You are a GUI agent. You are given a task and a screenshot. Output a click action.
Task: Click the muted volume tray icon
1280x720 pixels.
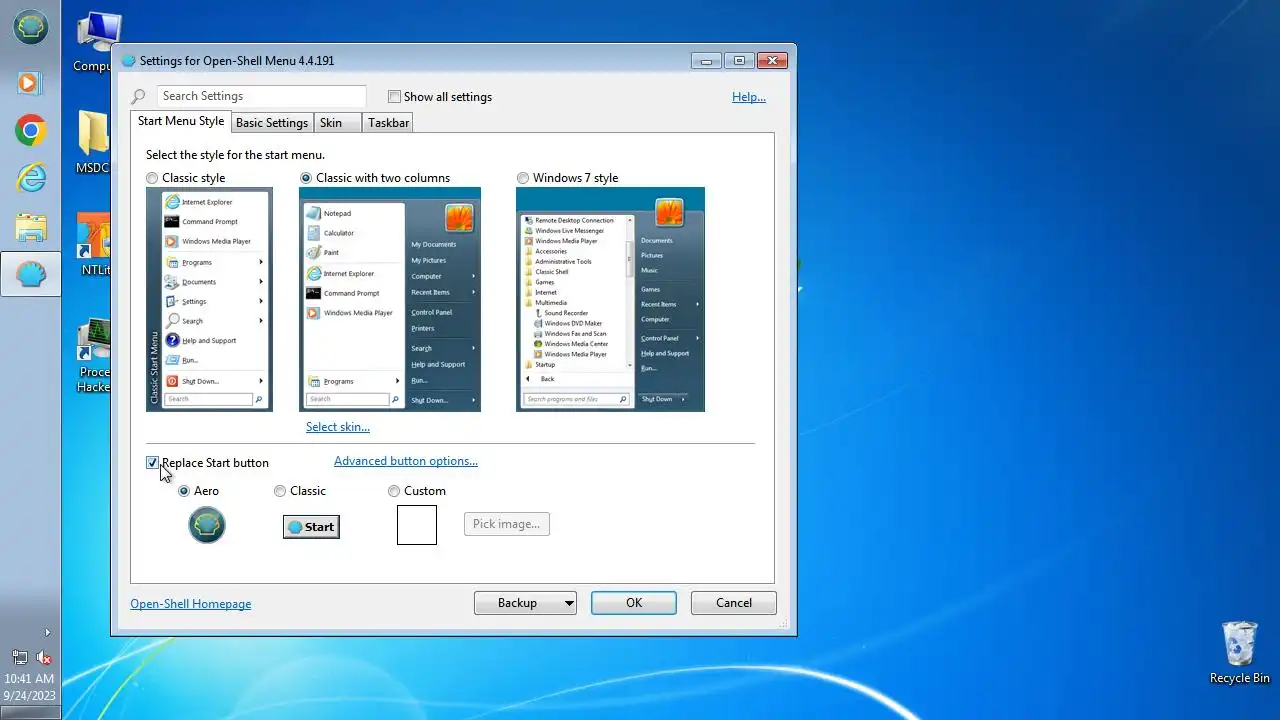point(44,657)
